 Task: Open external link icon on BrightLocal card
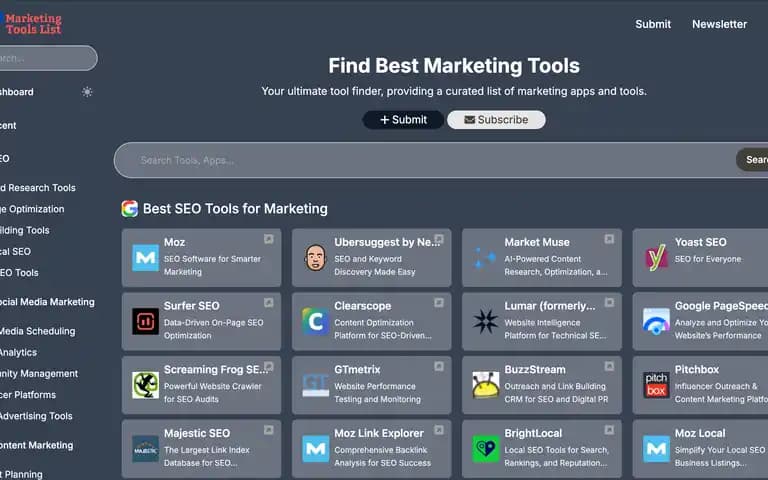[x=609, y=430]
